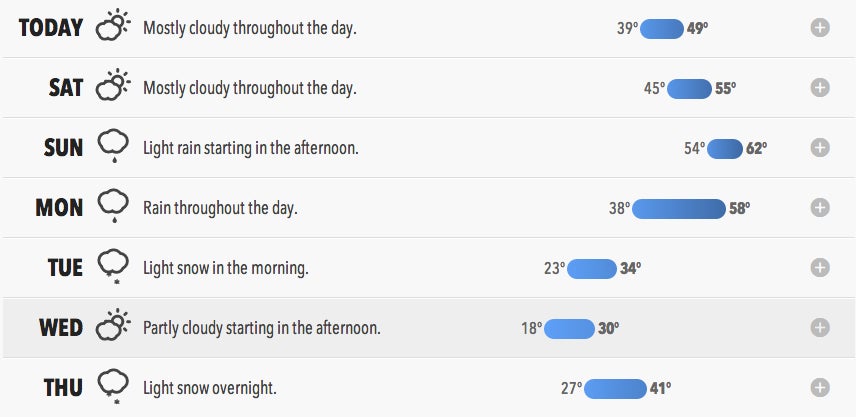The width and height of the screenshot is (856, 417).
Task: Click the snow cloud icon for THU
Action: pos(114,387)
